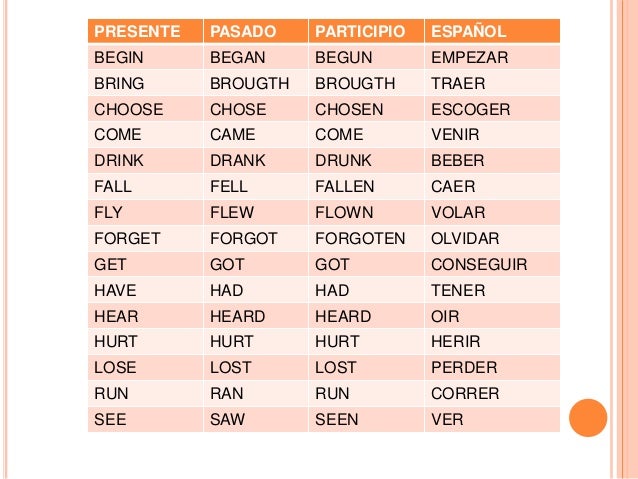Select the SEEN cell
The width and height of the screenshot is (638, 479).
pyautogui.click(x=366, y=419)
